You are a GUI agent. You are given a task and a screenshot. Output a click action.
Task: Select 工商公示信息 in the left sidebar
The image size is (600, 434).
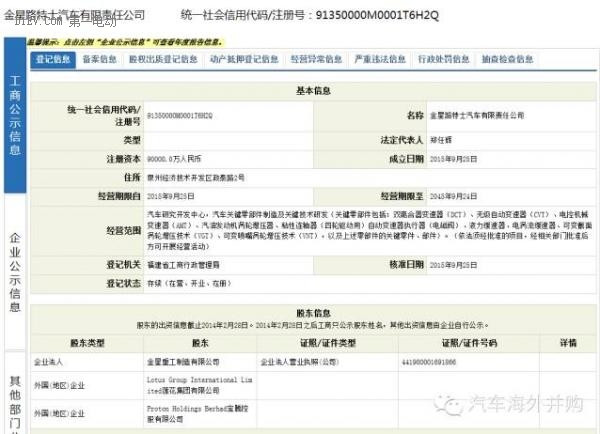click(15, 115)
